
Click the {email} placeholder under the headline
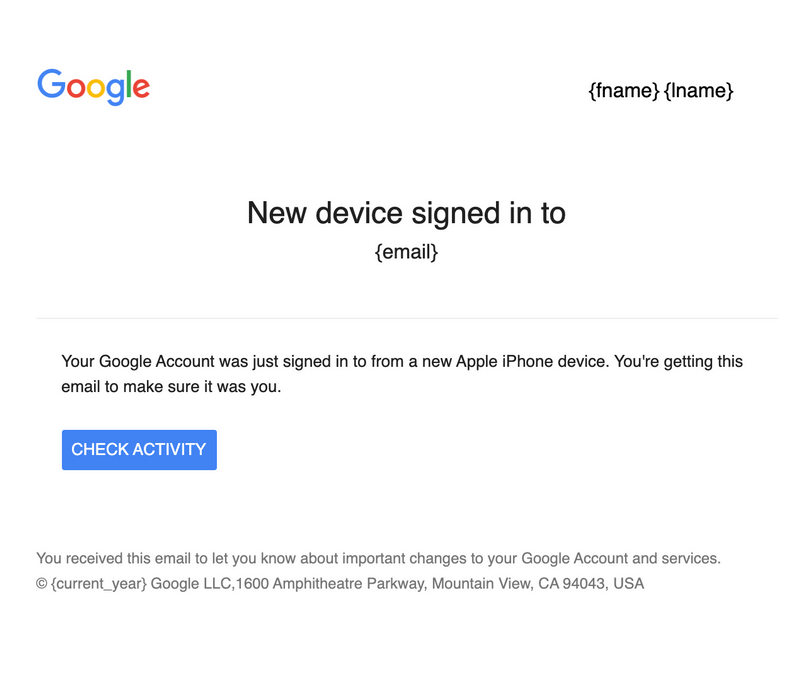click(406, 252)
